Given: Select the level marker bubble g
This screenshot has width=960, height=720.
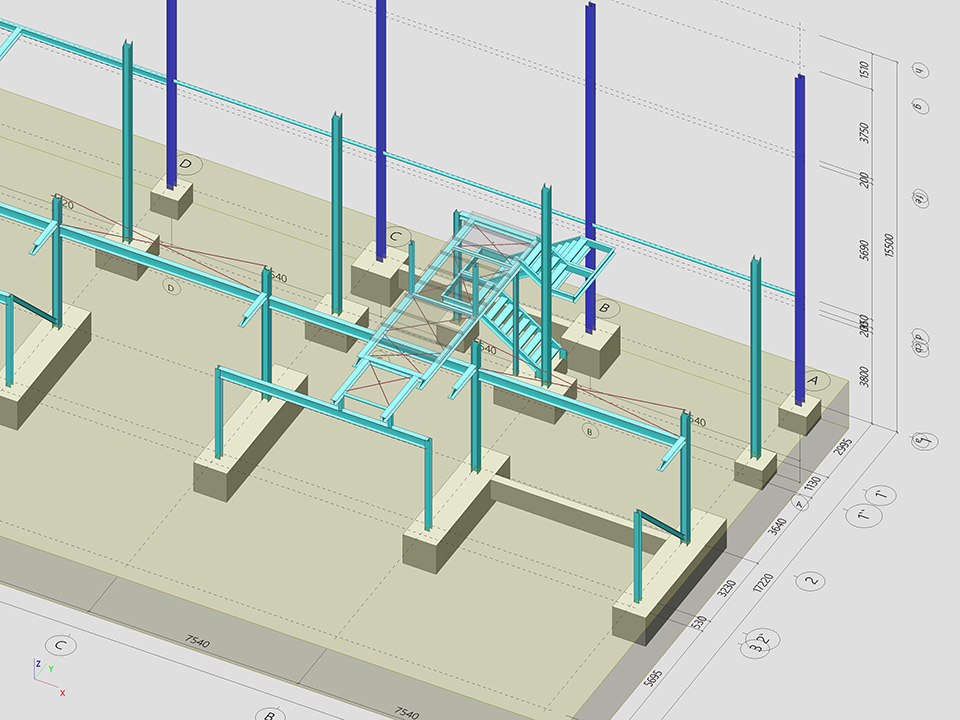Looking at the screenshot, I should coord(920,105).
